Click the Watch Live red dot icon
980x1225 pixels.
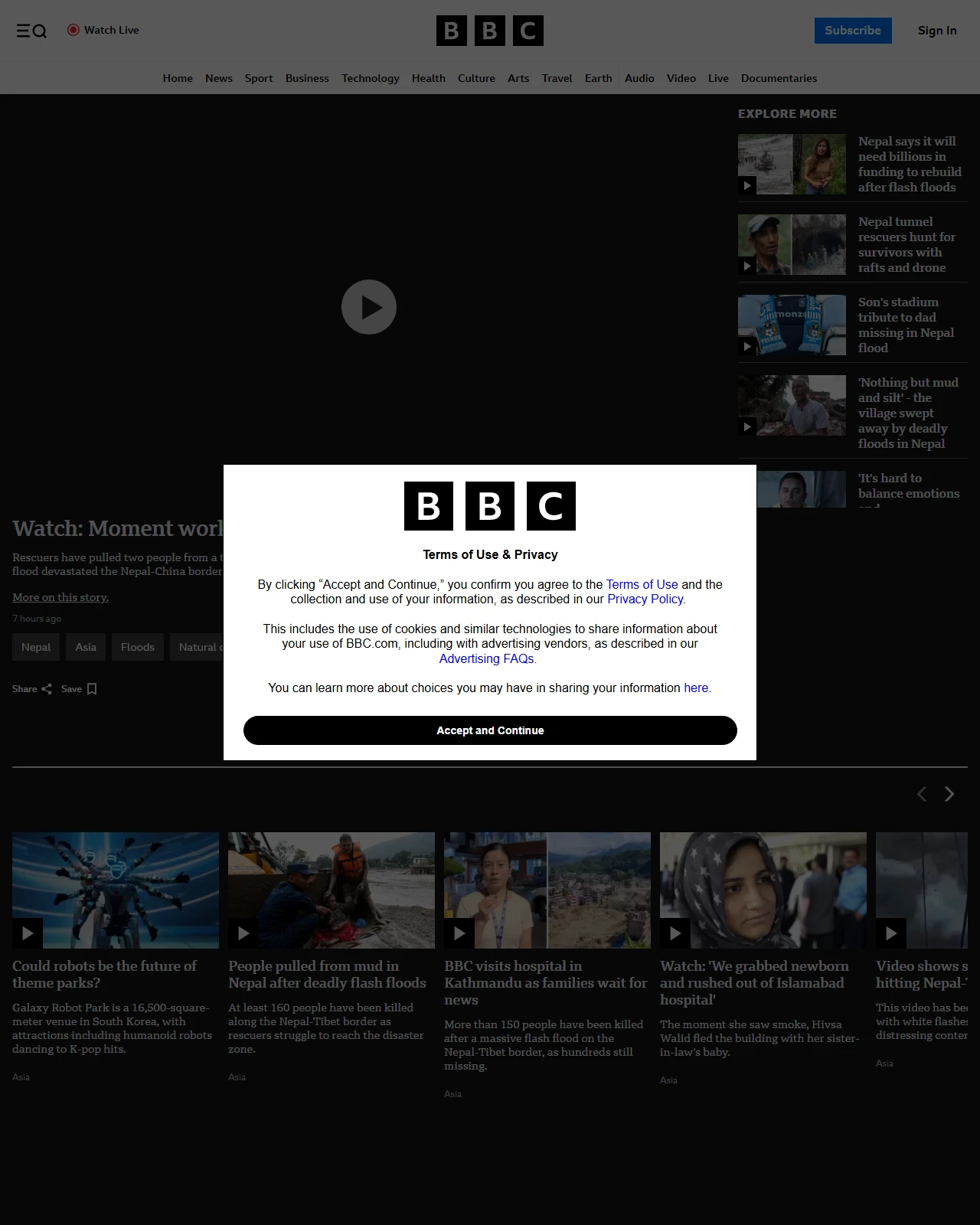(x=73, y=30)
